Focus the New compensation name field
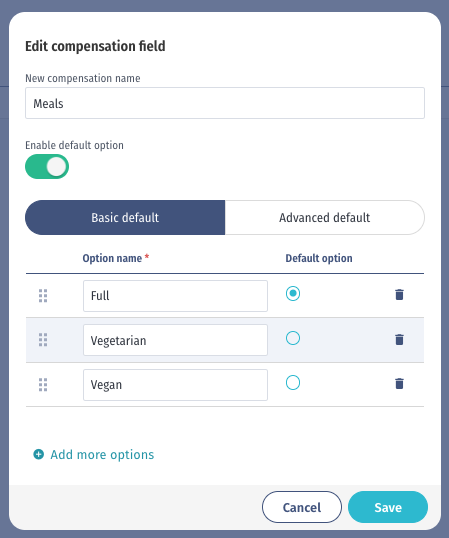This screenshot has height=538, width=449. 225,103
